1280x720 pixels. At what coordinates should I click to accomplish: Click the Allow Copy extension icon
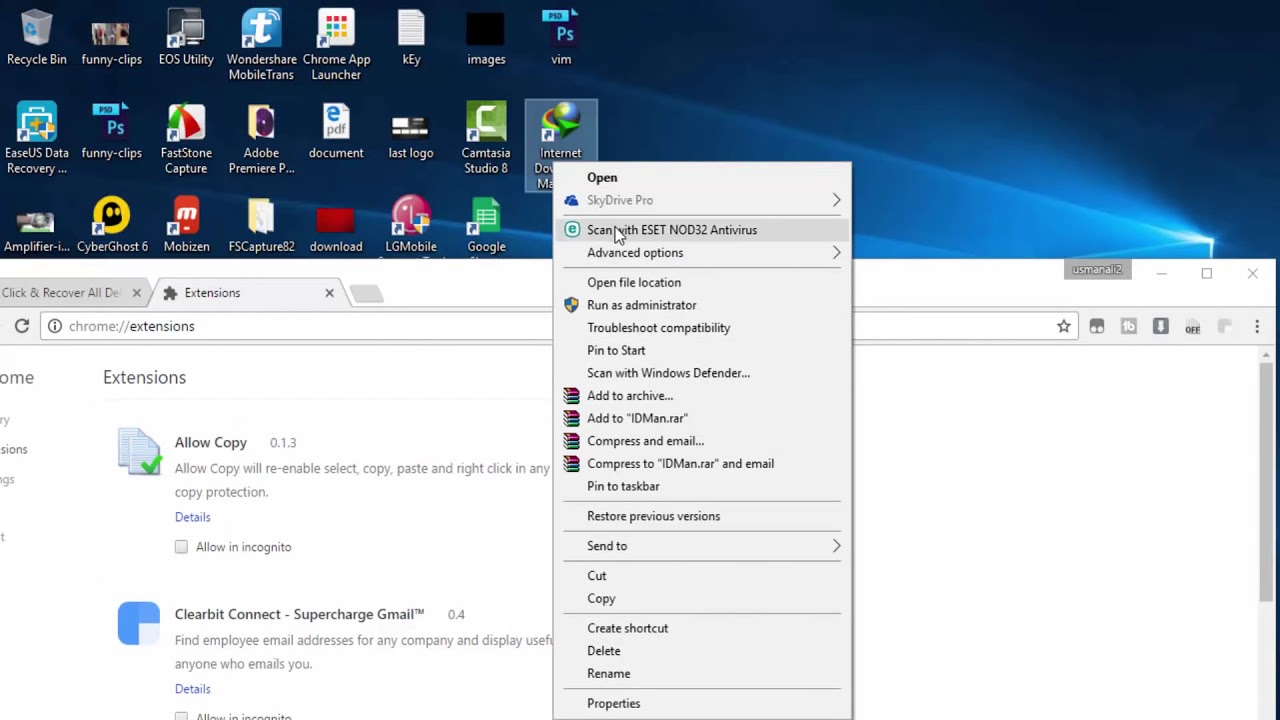coord(139,451)
